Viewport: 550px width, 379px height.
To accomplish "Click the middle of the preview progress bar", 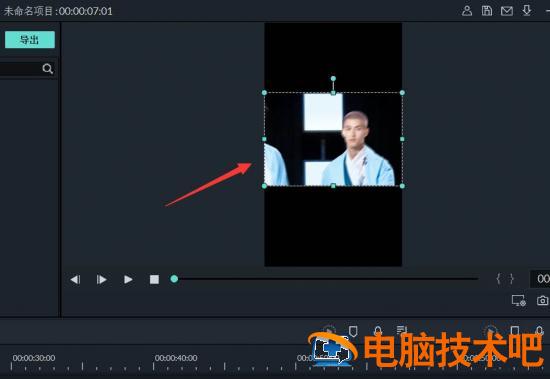I will click(326, 279).
